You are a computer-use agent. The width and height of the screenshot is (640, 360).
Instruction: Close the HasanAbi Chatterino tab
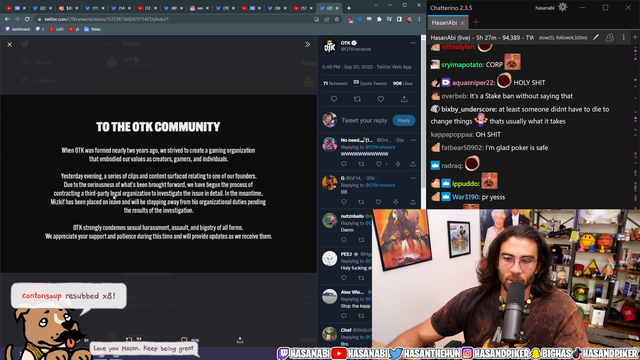[462, 23]
